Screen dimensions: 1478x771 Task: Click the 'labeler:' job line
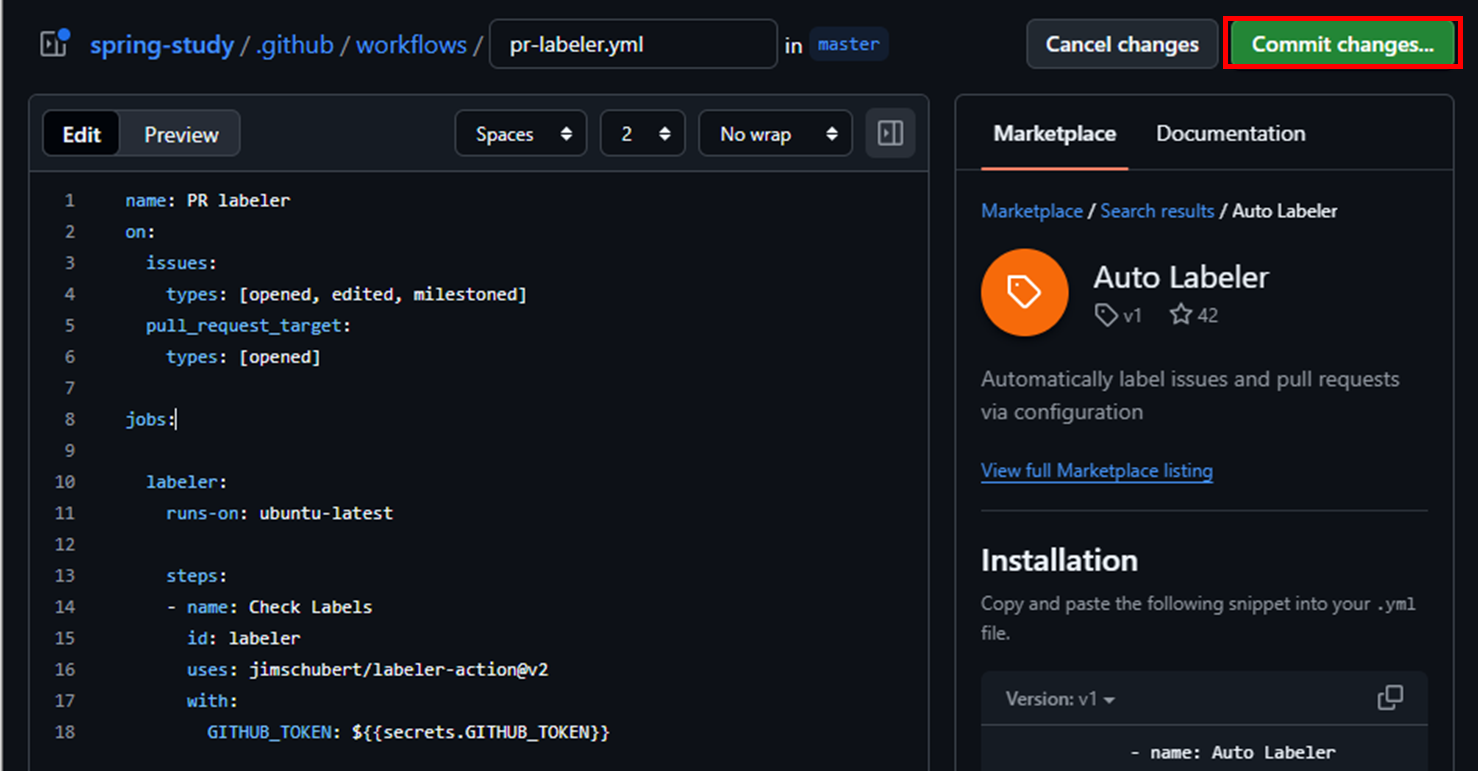186,482
